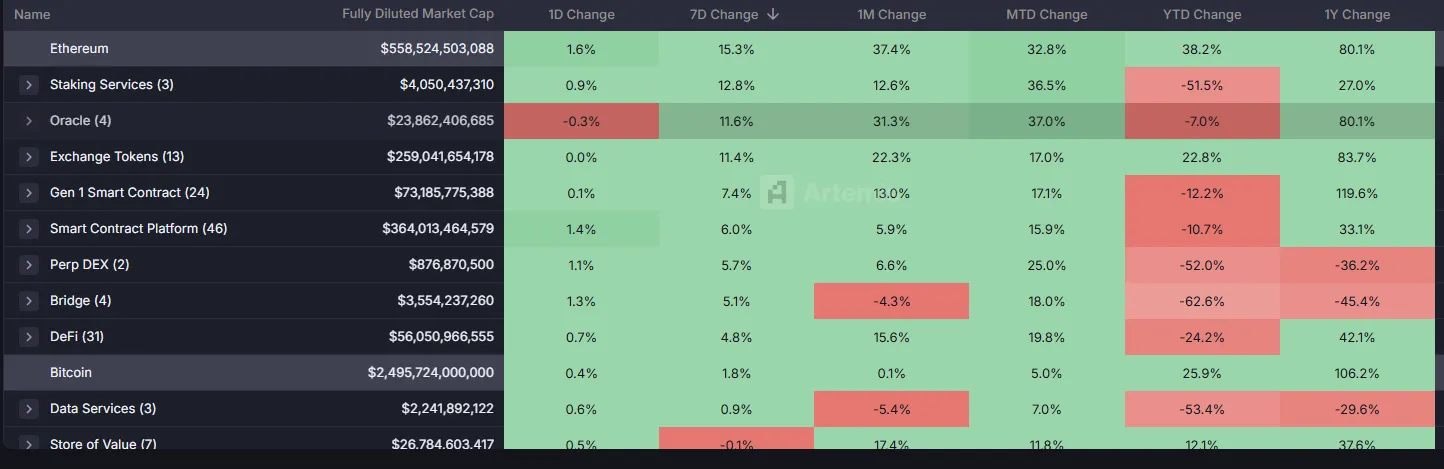This screenshot has height=469, width=1444.
Task: Toggle the Perp DEX (2) expand arrow
Action: [x=28, y=265]
